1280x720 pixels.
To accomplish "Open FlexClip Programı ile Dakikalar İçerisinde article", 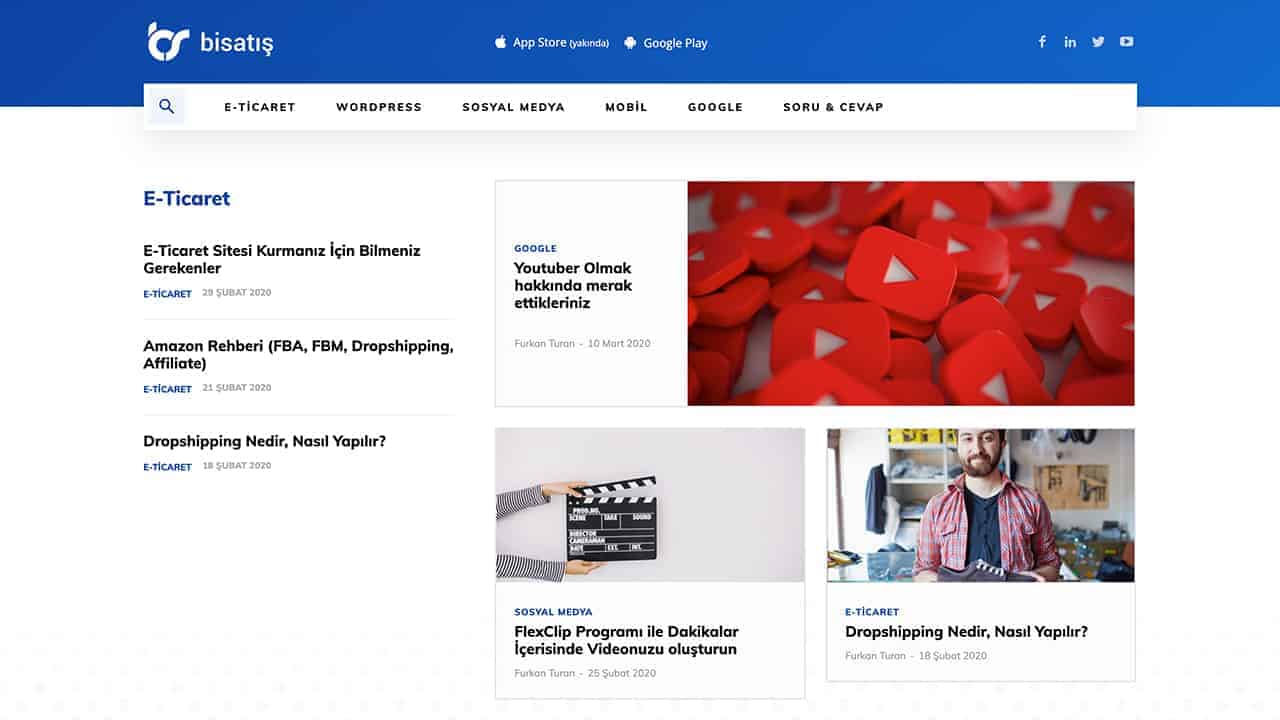I will tap(626, 640).
